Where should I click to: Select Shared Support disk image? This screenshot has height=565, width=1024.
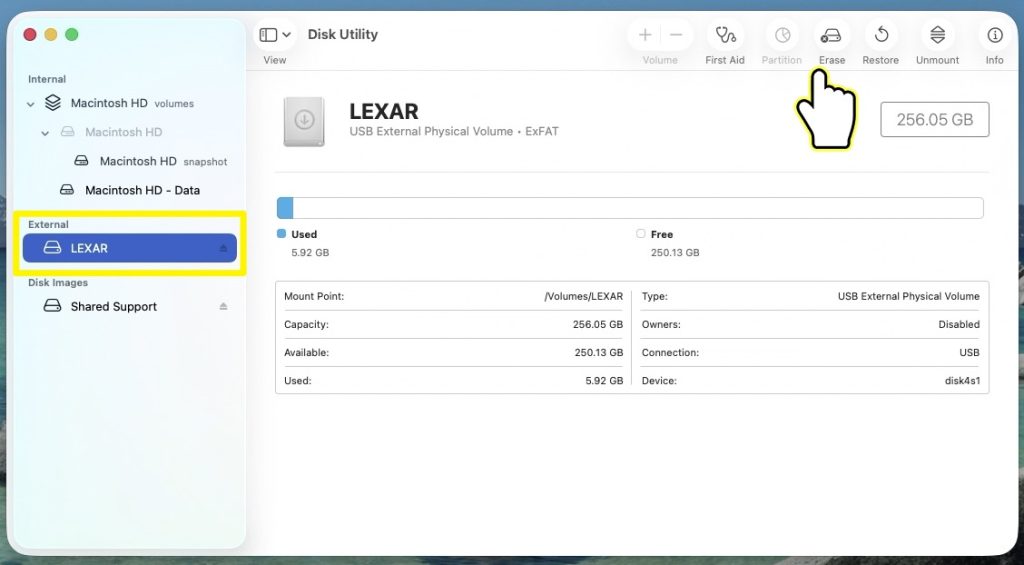coord(113,307)
